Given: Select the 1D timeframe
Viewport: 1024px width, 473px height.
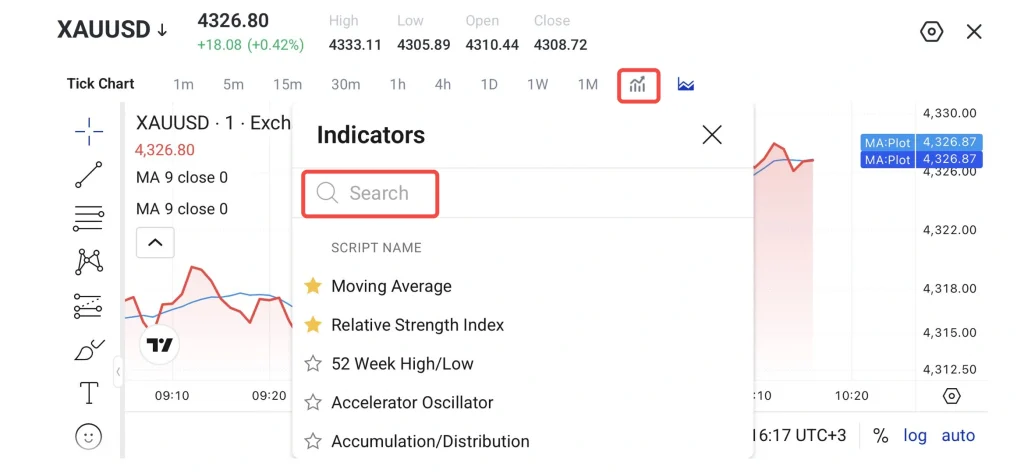Looking at the screenshot, I should point(489,84).
